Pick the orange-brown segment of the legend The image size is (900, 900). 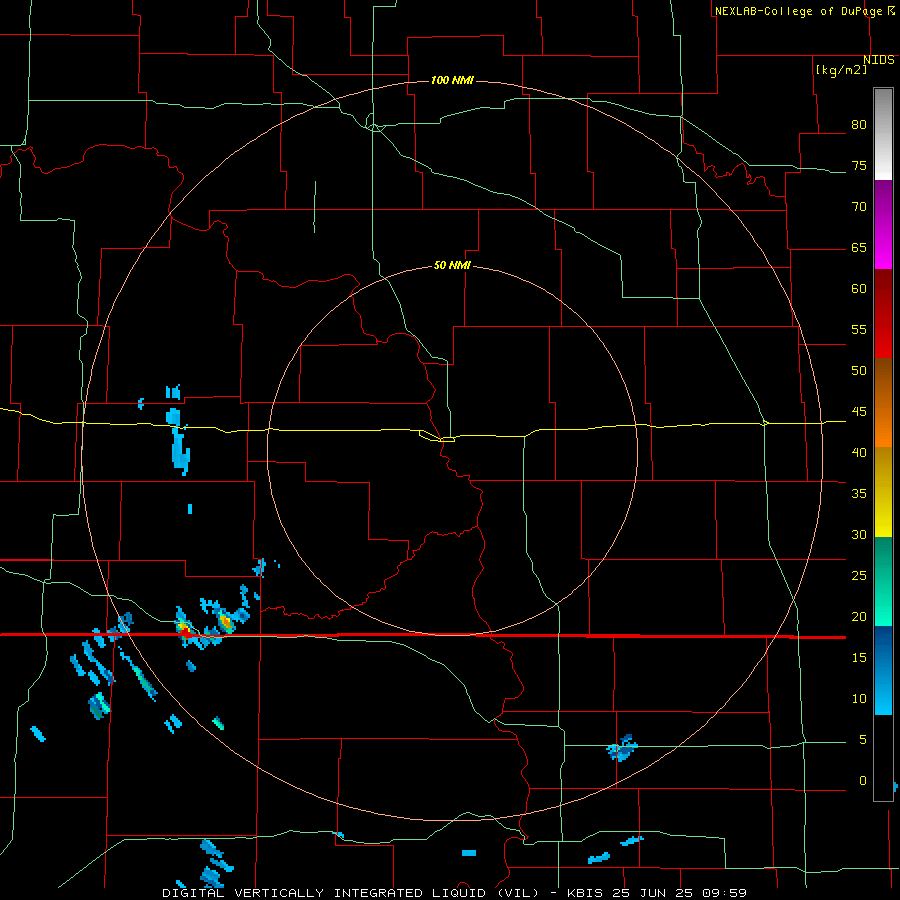click(x=883, y=402)
